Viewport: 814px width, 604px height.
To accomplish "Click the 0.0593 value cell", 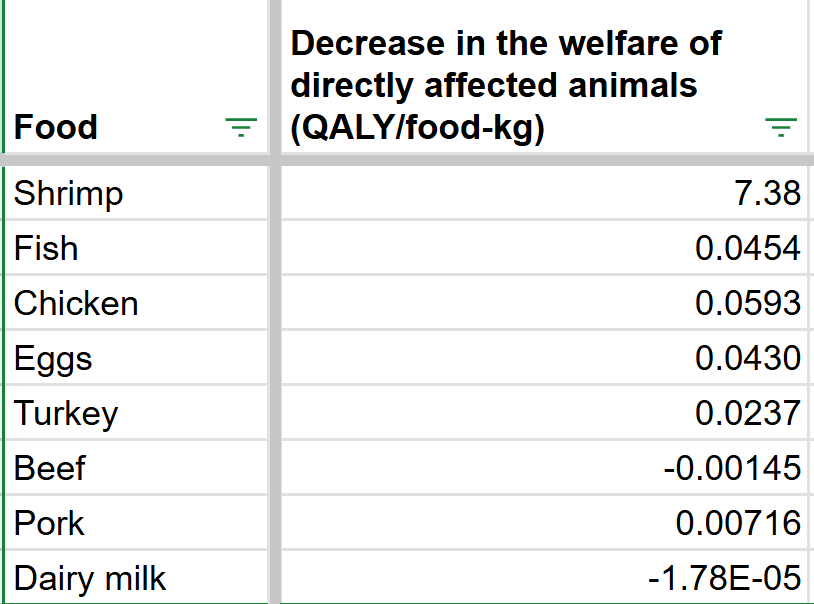I will (545, 303).
